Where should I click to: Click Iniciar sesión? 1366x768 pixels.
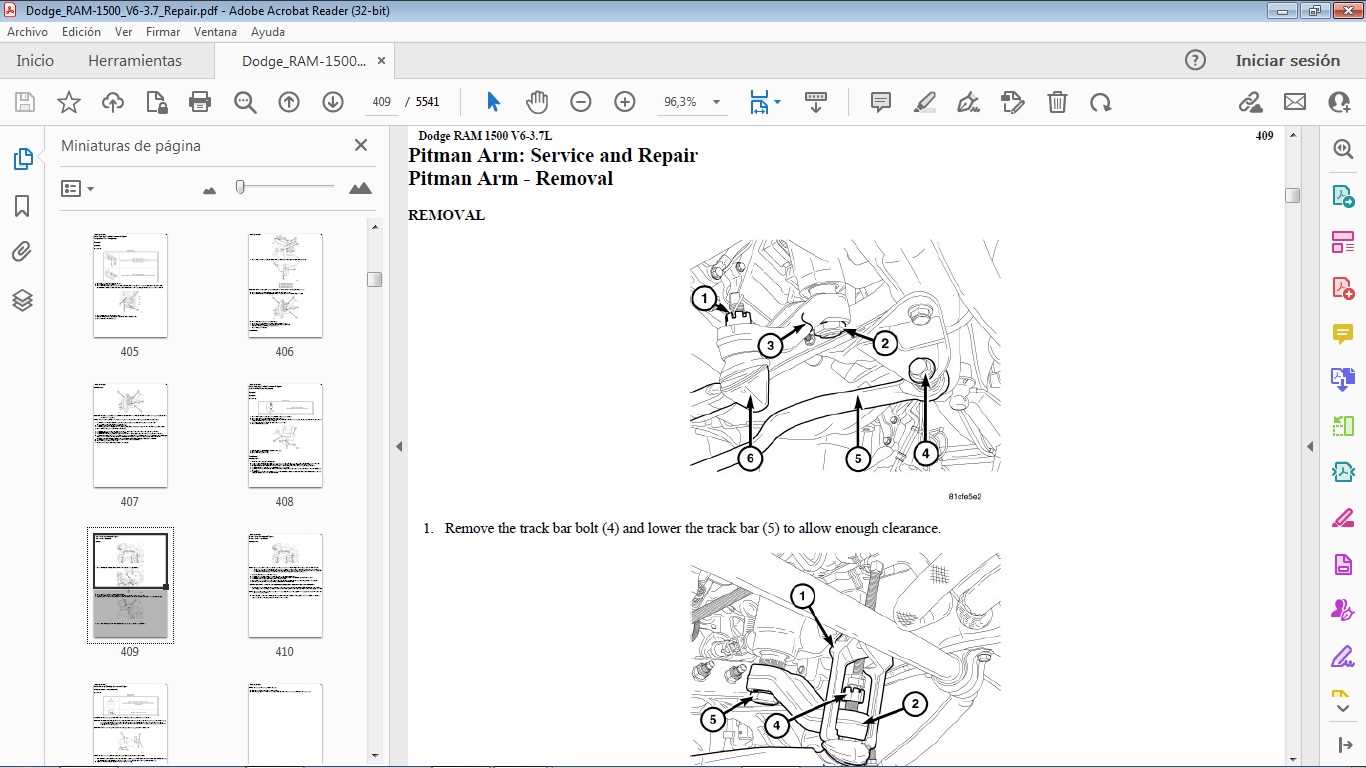(x=1287, y=60)
